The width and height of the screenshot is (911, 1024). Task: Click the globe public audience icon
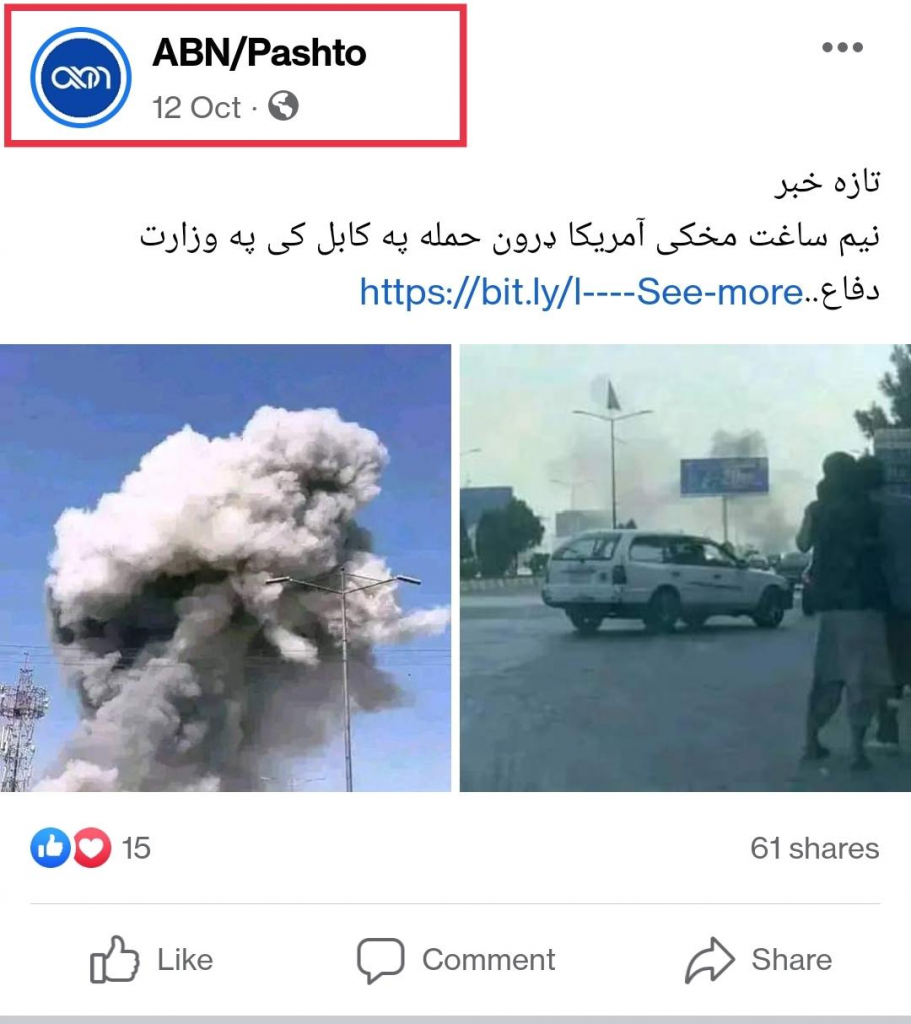pos(283,106)
